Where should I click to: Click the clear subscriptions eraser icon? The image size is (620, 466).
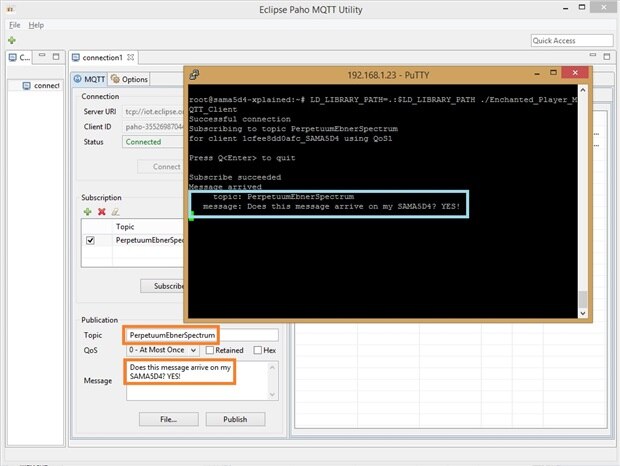click(115, 212)
